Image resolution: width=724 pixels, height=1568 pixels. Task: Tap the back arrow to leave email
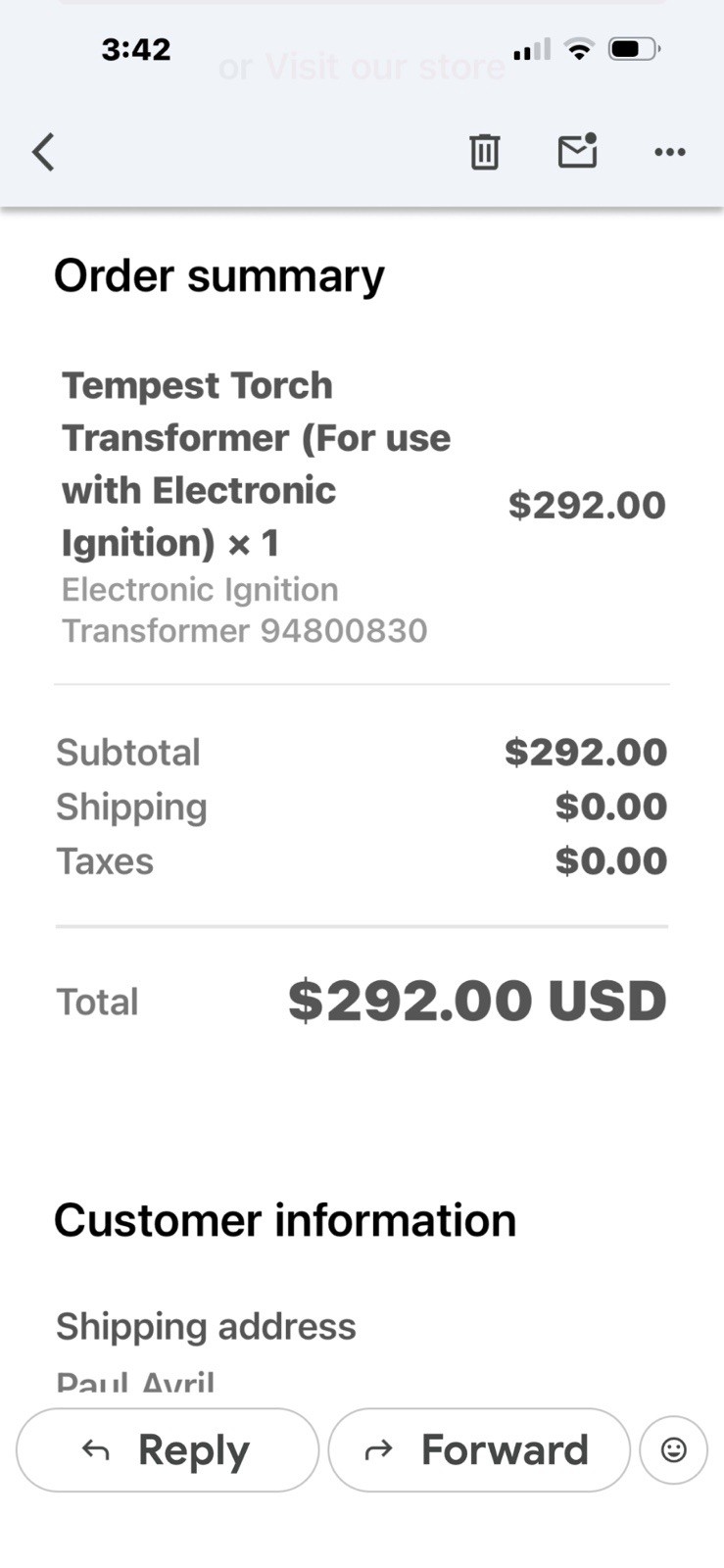43,152
